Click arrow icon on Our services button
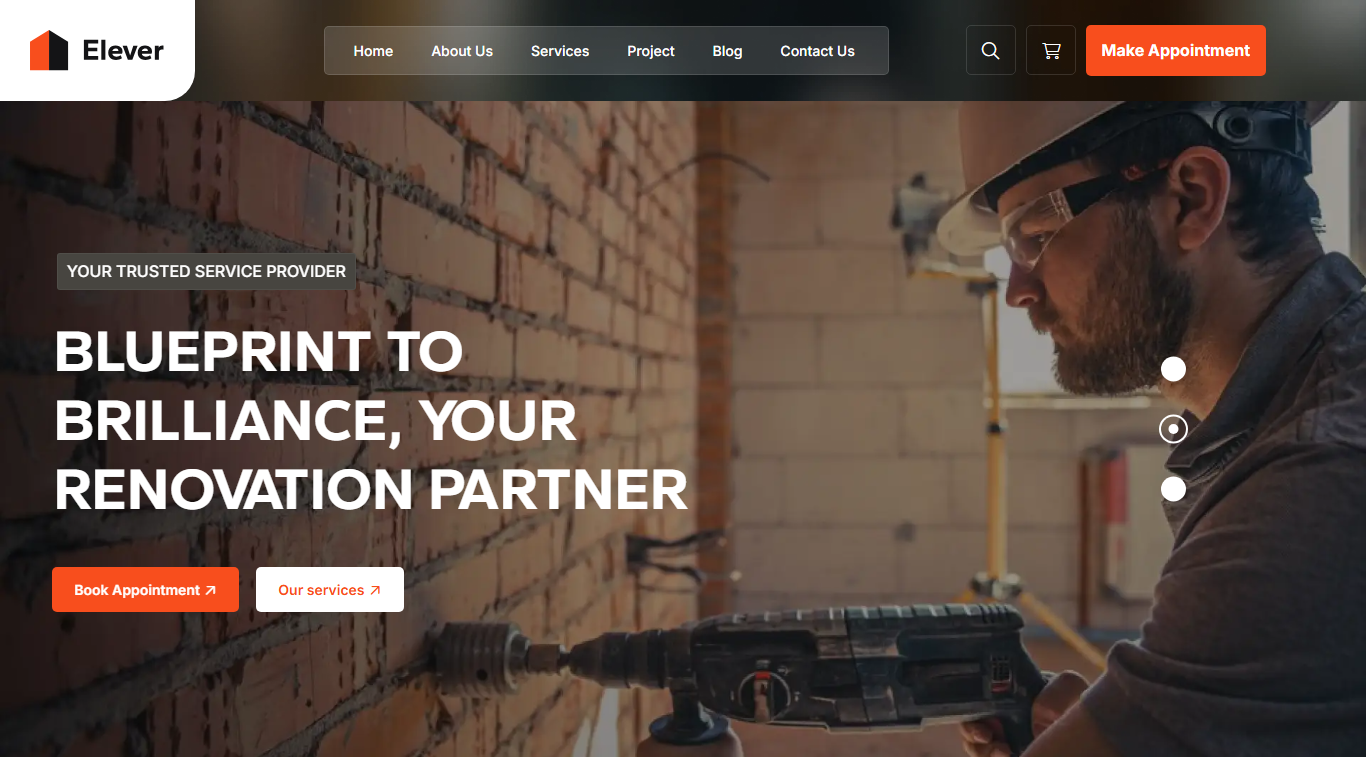This screenshot has height=757, width=1366. coord(375,590)
